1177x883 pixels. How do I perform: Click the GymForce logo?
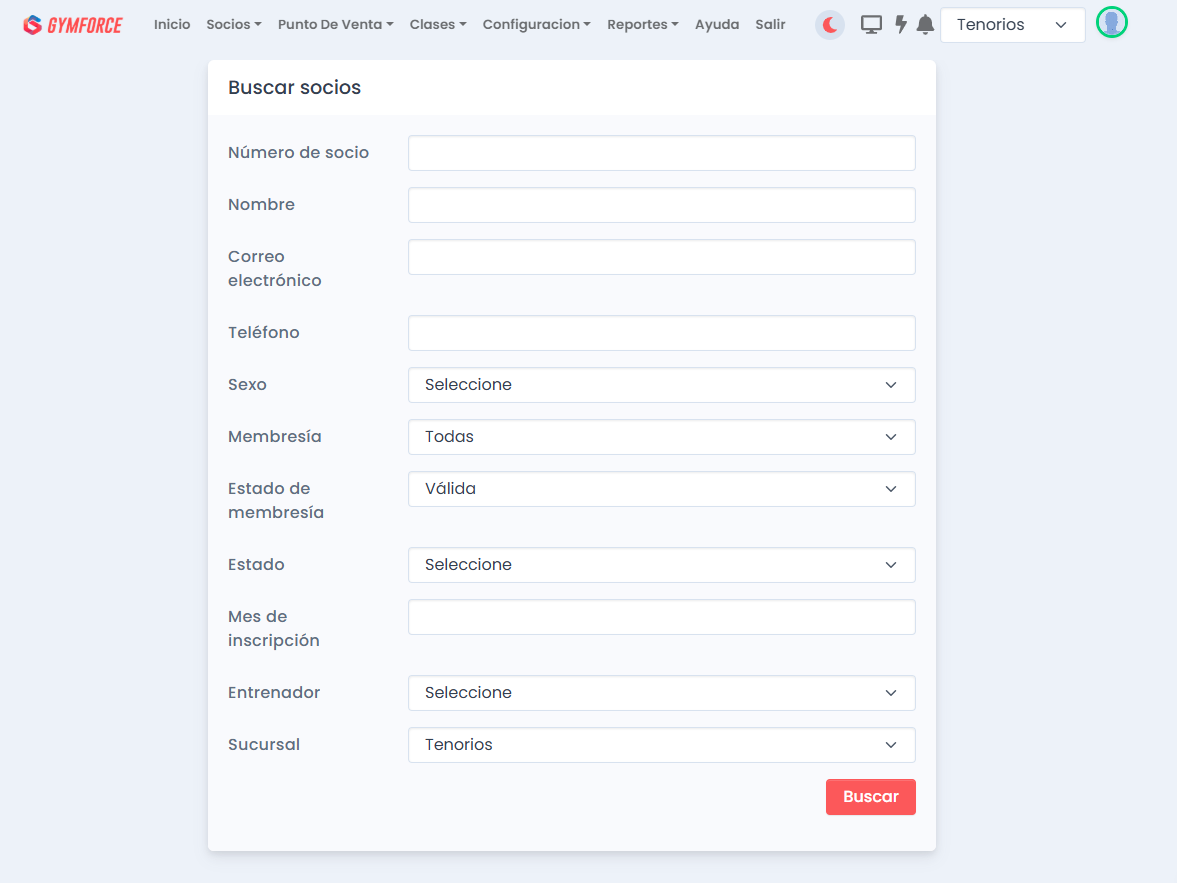coord(72,25)
